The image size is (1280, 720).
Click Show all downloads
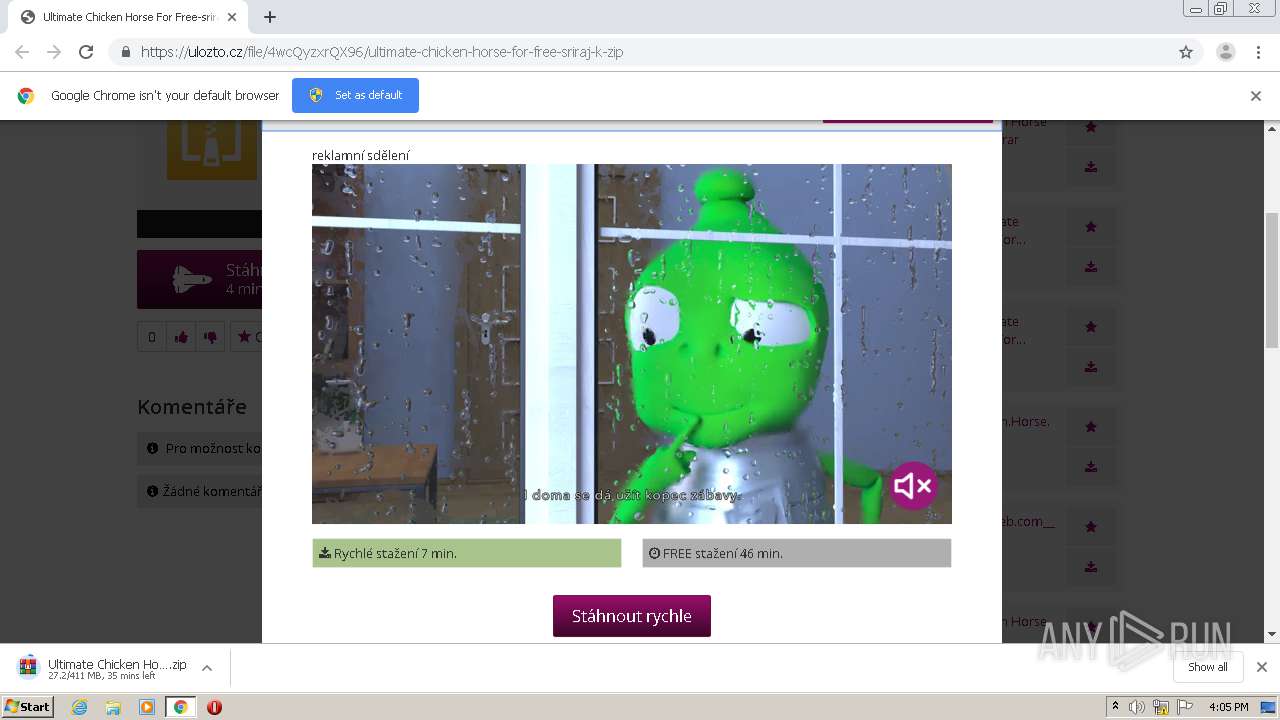(x=1208, y=667)
